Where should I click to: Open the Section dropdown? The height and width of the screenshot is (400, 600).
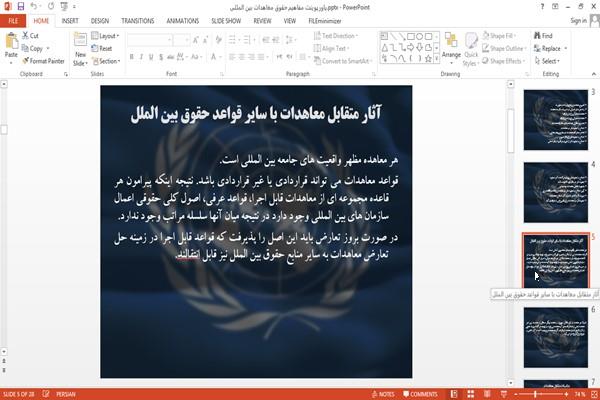(106, 61)
